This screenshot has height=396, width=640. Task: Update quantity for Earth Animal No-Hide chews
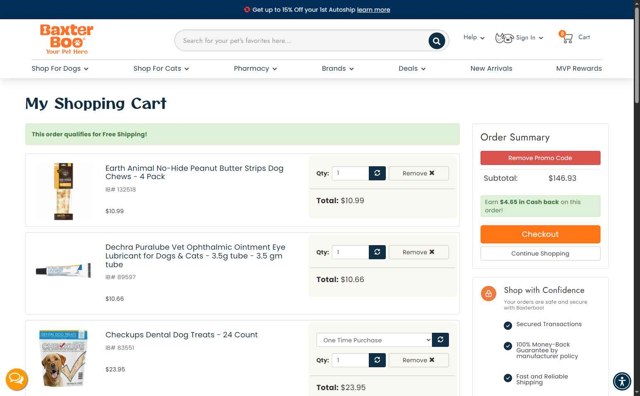377,173
